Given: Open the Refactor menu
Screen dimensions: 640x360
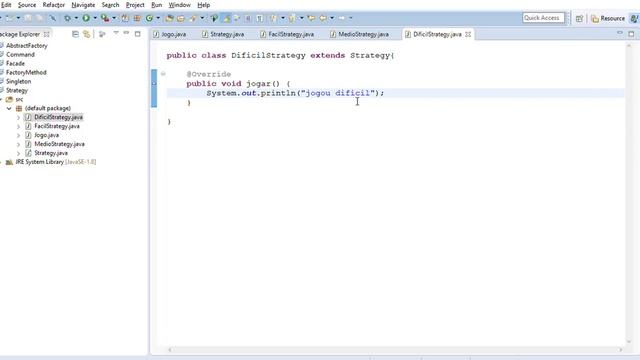Looking at the screenshot, I should coord(53,5).
